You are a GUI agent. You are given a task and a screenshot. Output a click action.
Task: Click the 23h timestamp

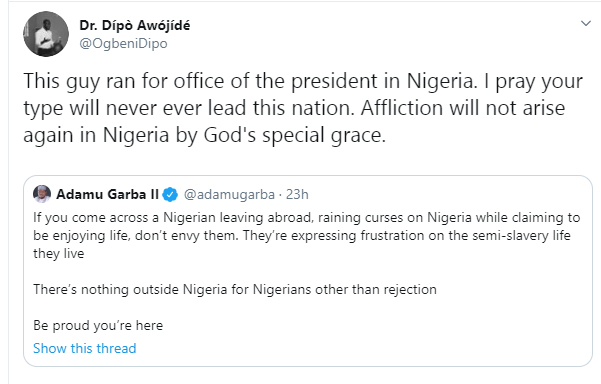point(297,195)
